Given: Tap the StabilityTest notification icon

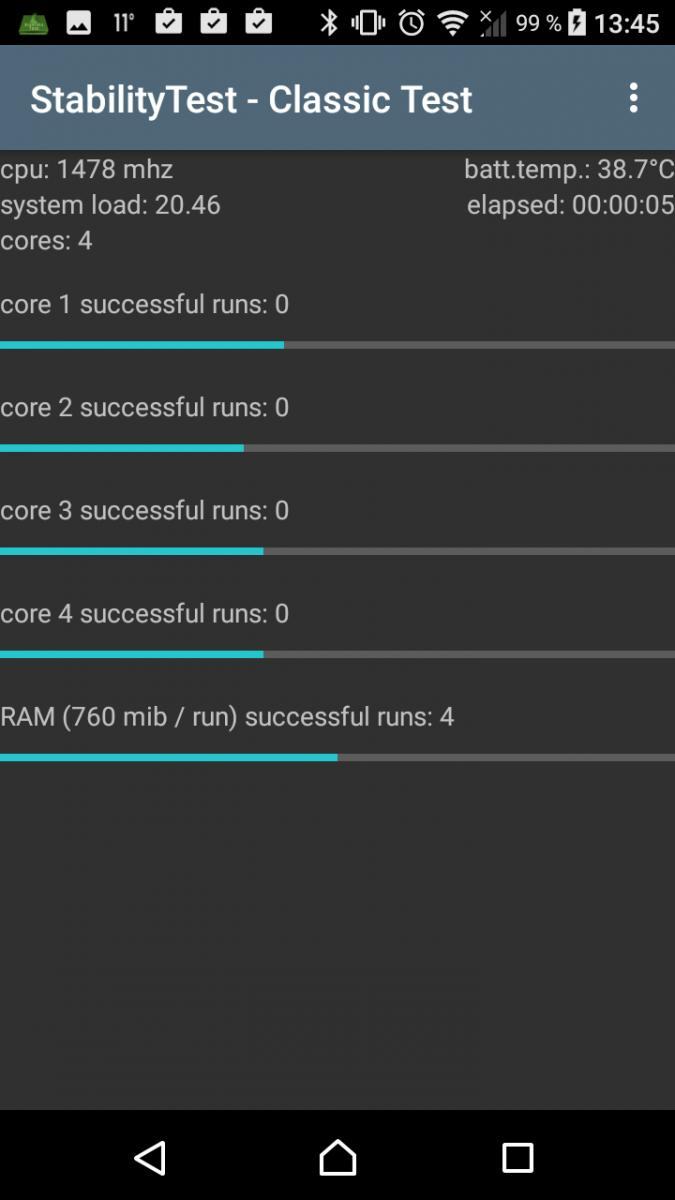Looking at the screenshot, I should [x=34, y=23].
